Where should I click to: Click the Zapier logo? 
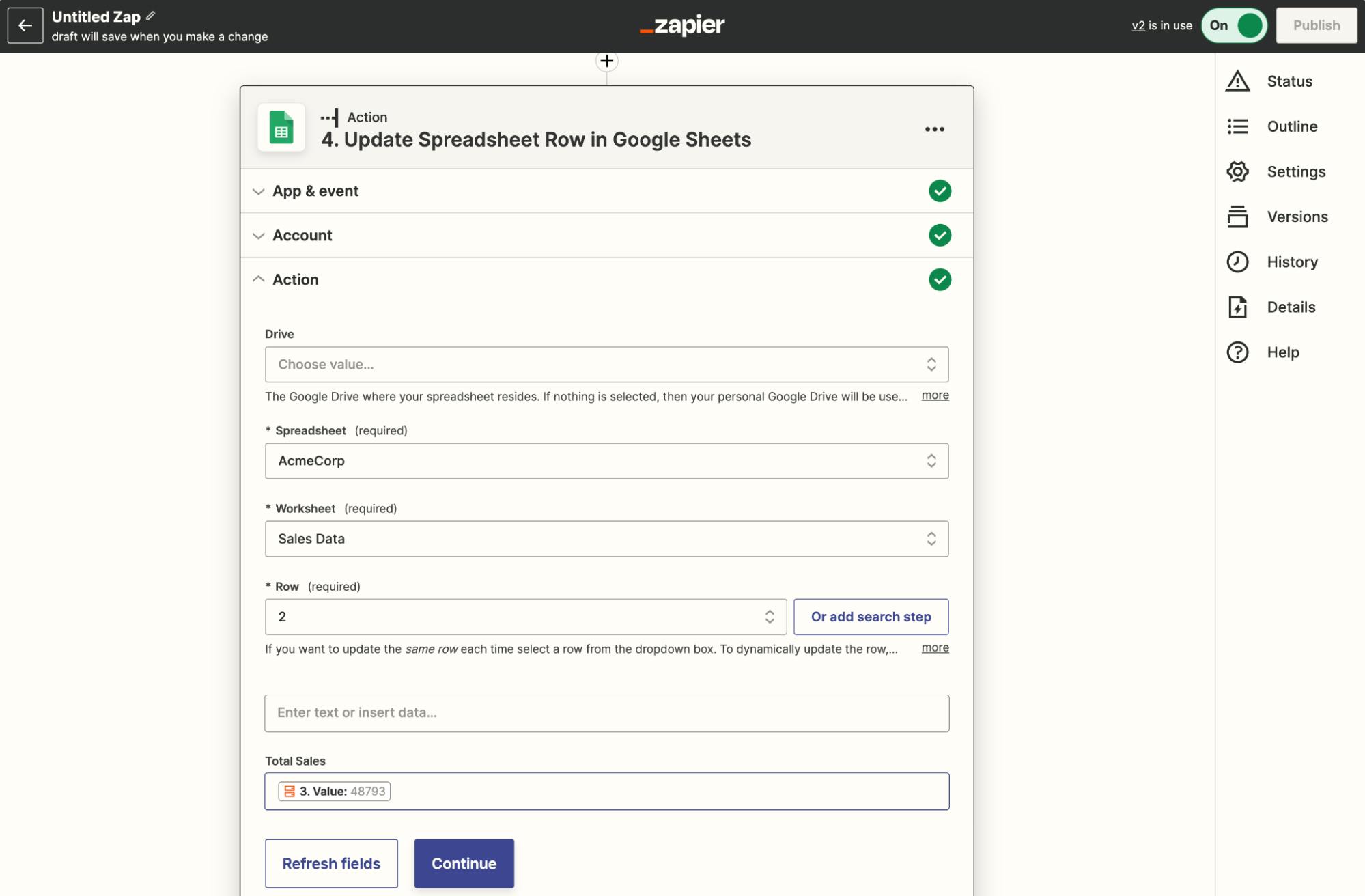click(x=682, y=25)
